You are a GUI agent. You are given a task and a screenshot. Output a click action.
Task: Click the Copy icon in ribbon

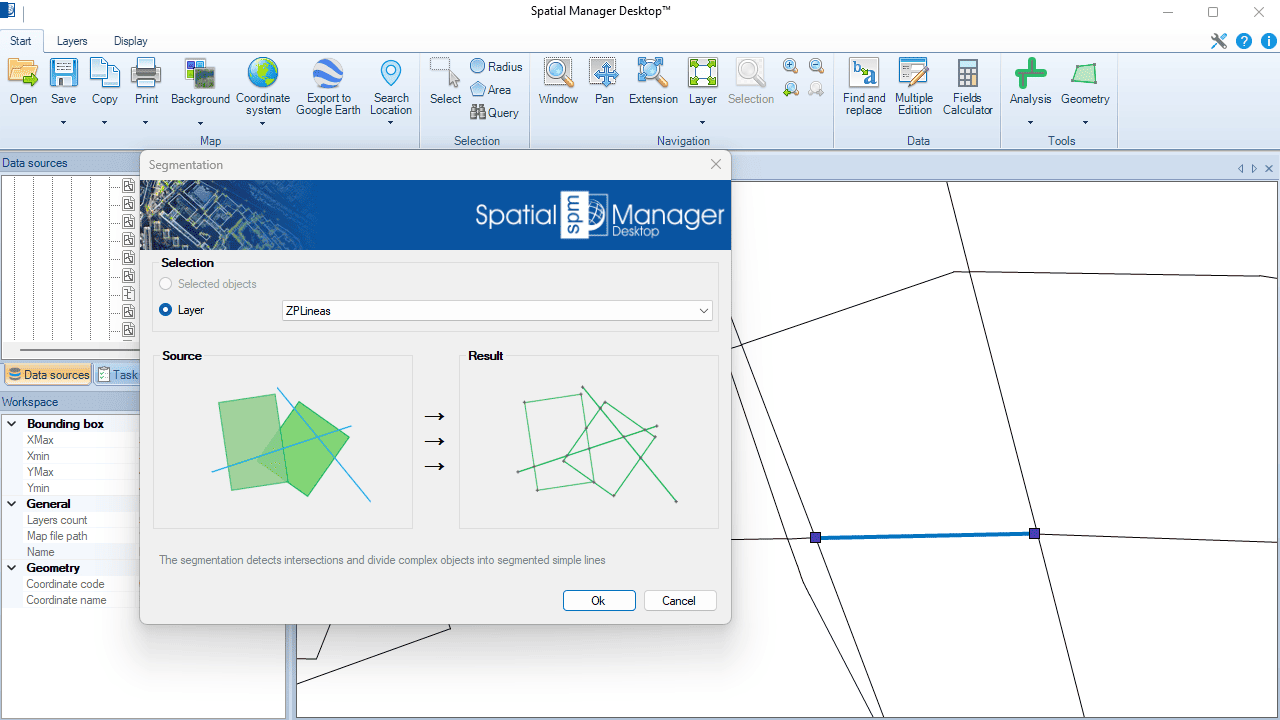coord(104,72)
